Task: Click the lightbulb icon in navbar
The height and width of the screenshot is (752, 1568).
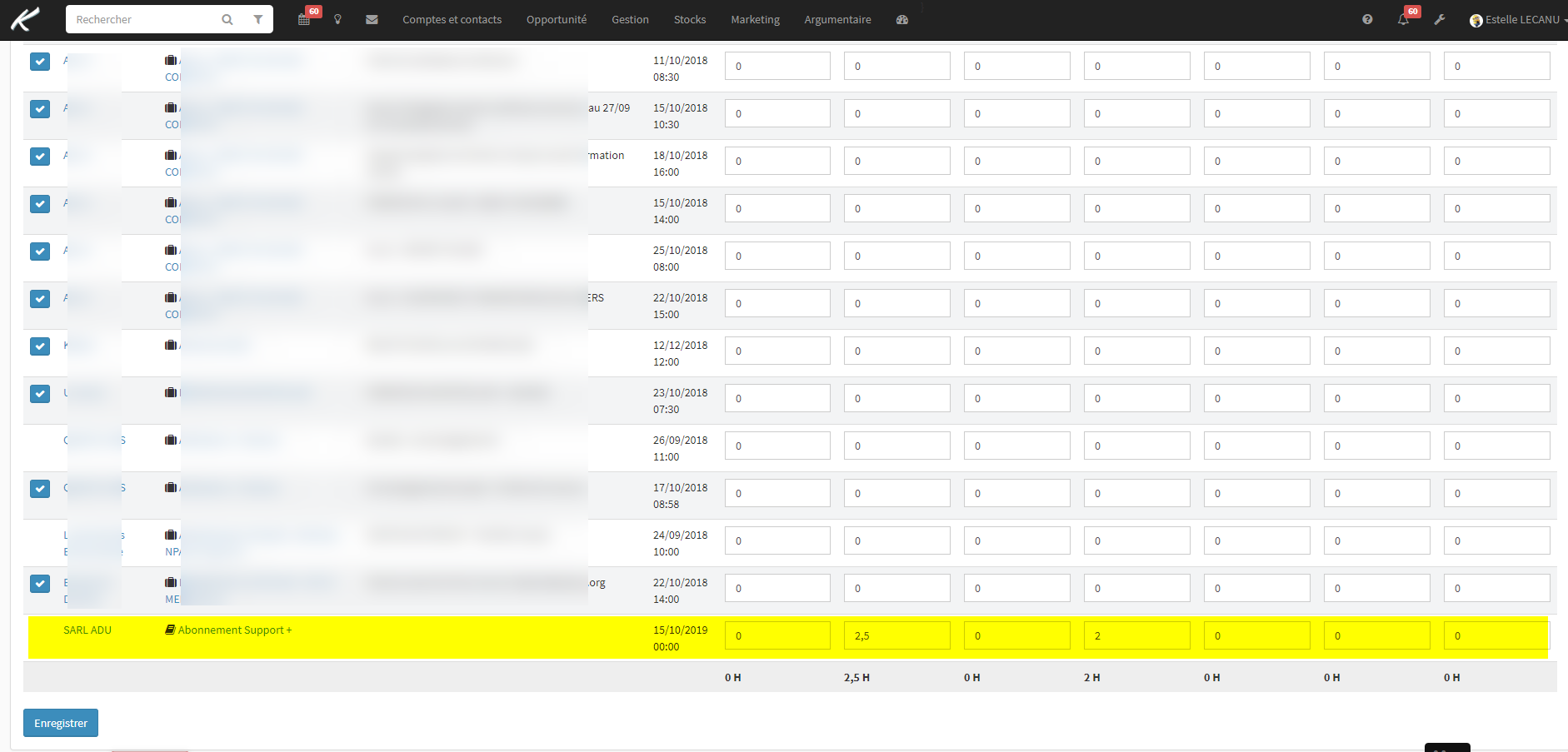Action: (337, 19)
